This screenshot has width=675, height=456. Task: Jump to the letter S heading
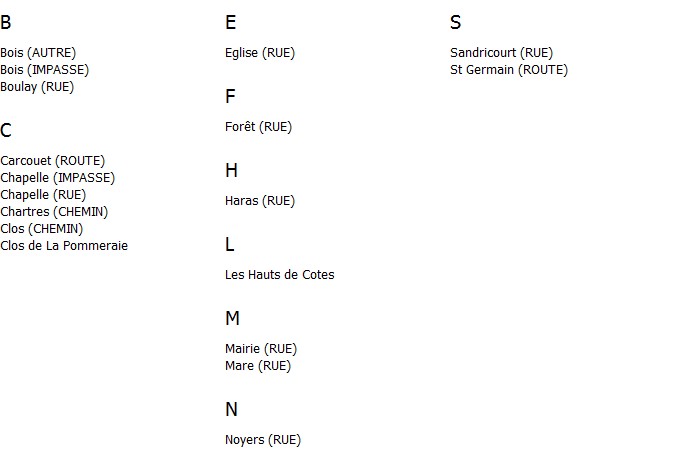(x=455, y=22)
